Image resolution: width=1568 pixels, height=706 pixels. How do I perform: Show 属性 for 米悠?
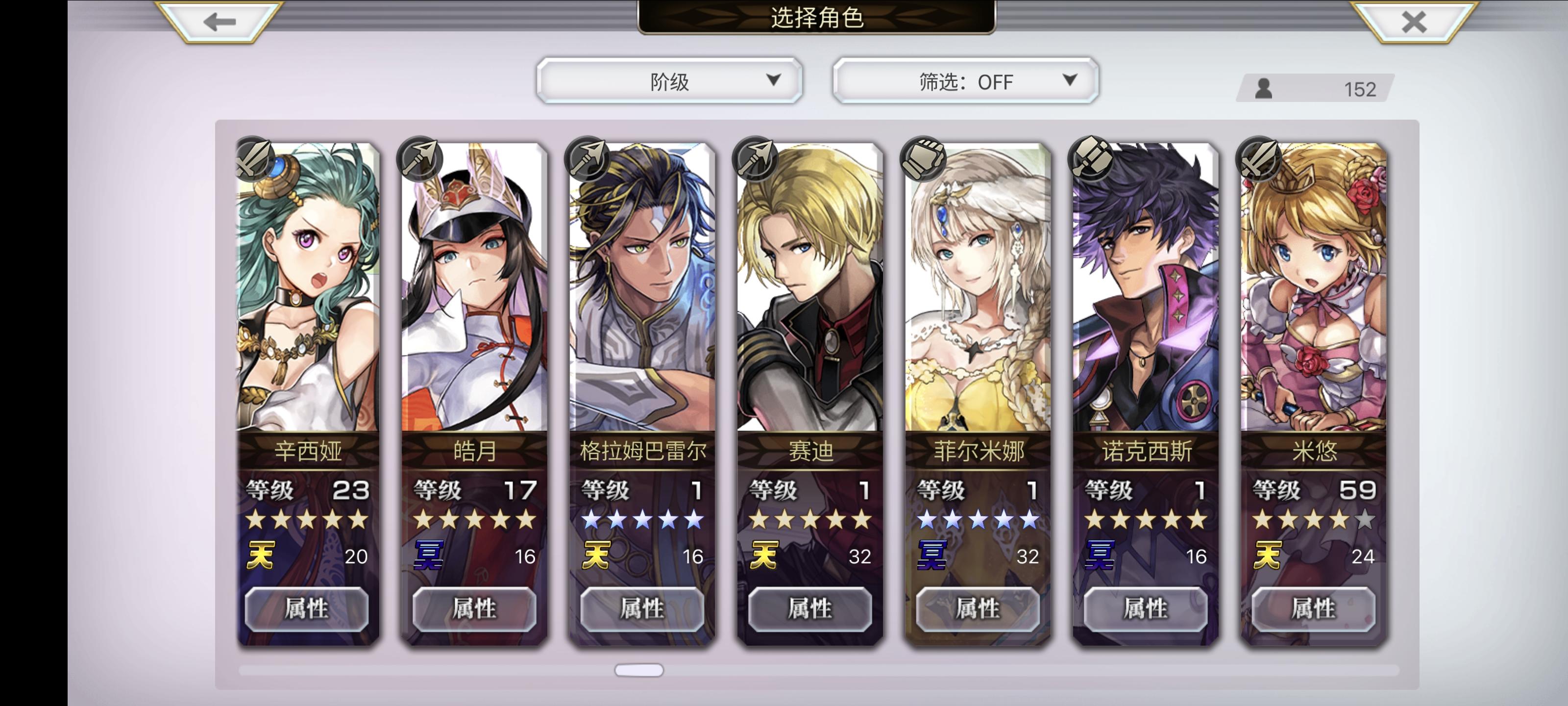point(1314,608)
